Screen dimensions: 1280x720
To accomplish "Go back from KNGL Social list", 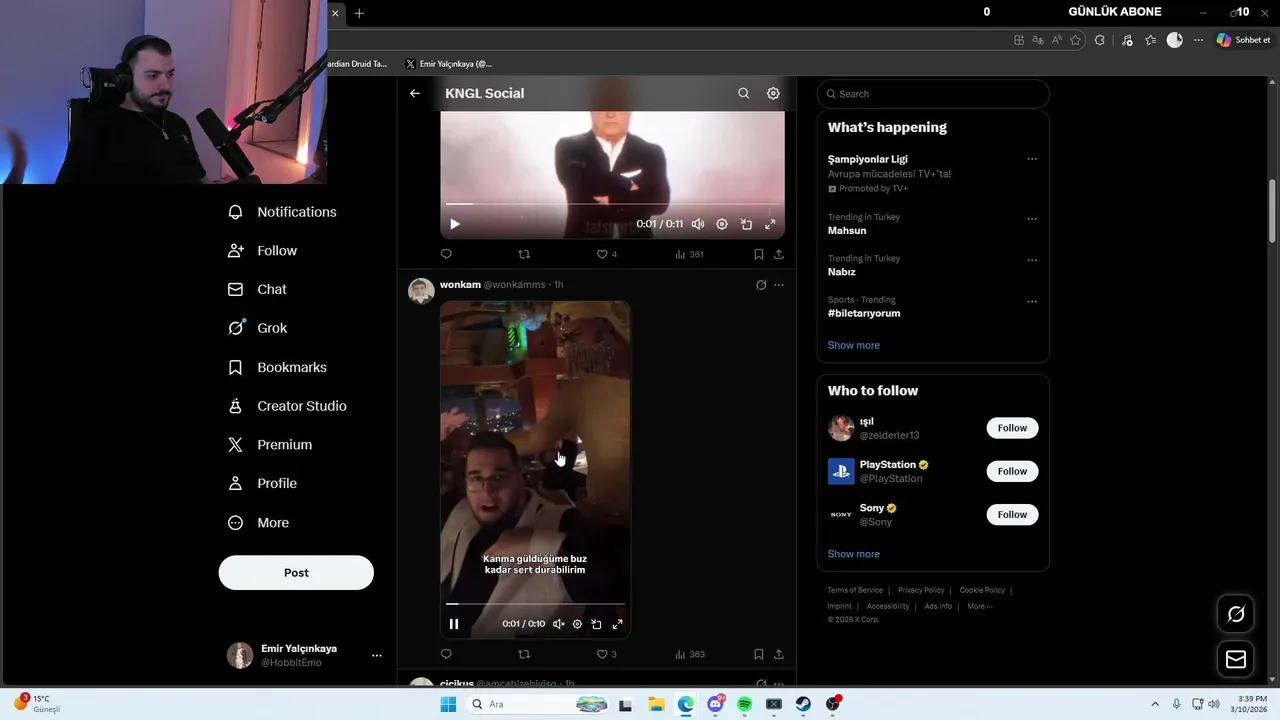I will (x=415, y=93).
